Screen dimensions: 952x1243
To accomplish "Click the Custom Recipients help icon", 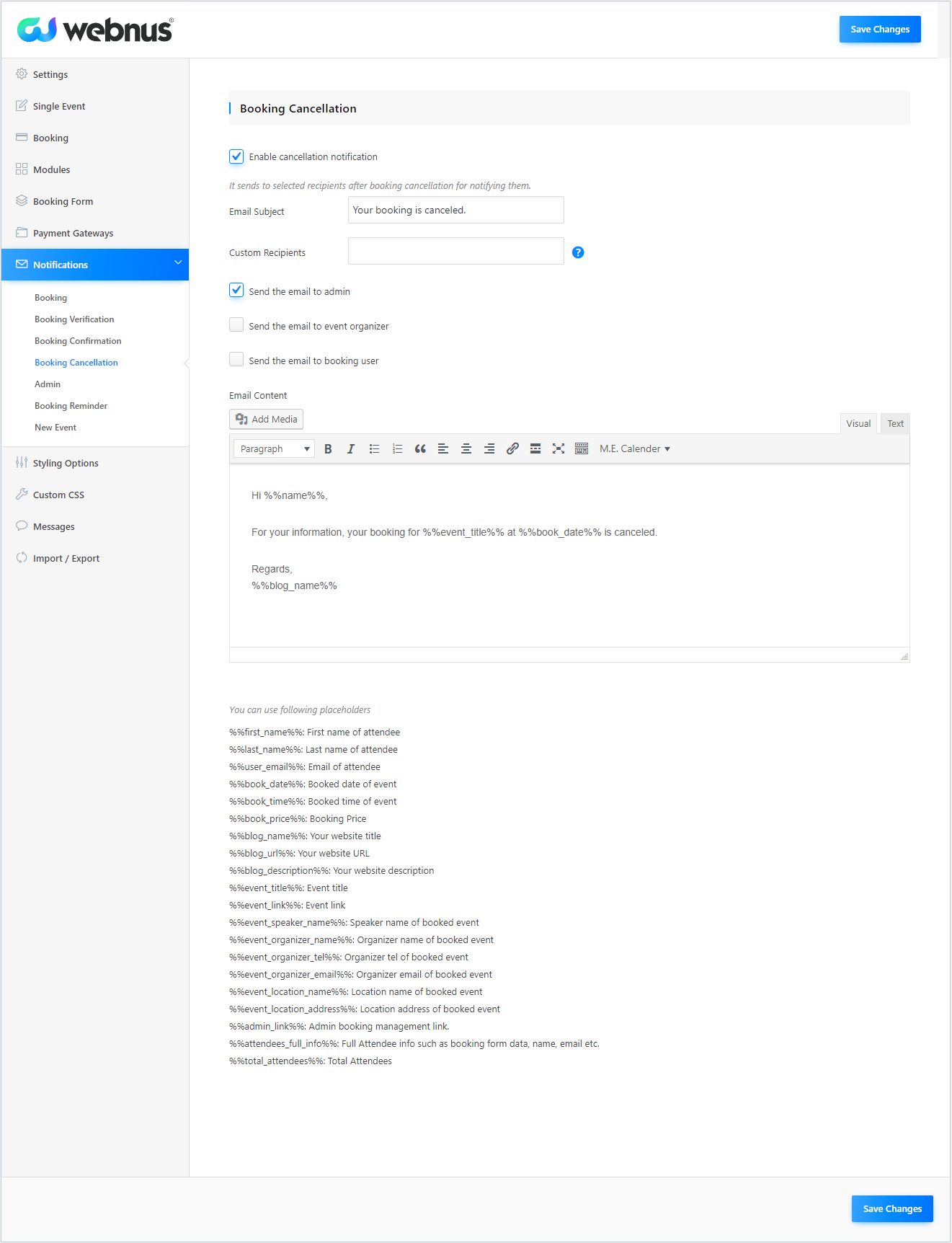I will pos(578,252).
